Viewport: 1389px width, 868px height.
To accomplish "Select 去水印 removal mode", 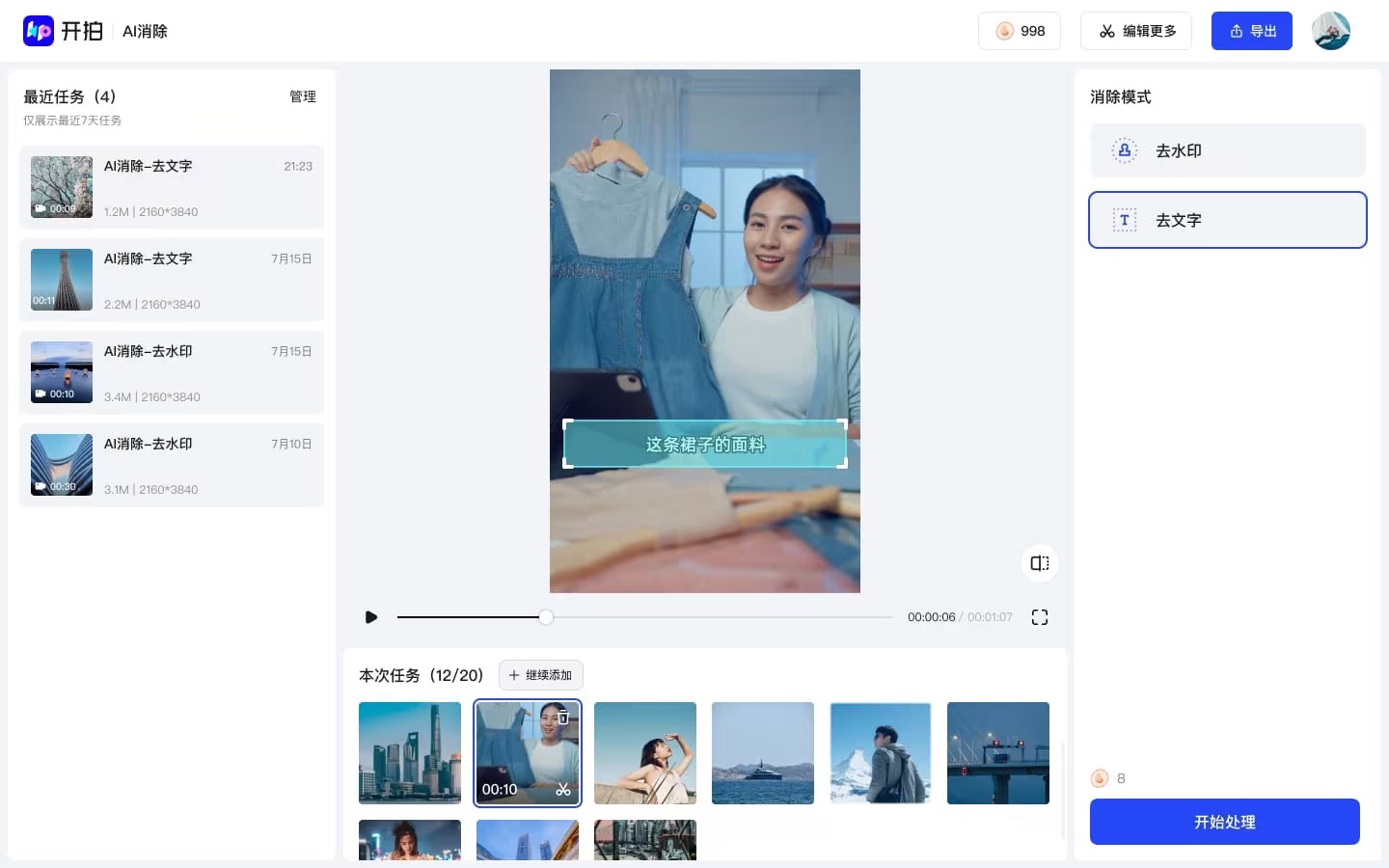I will 1228,150.
